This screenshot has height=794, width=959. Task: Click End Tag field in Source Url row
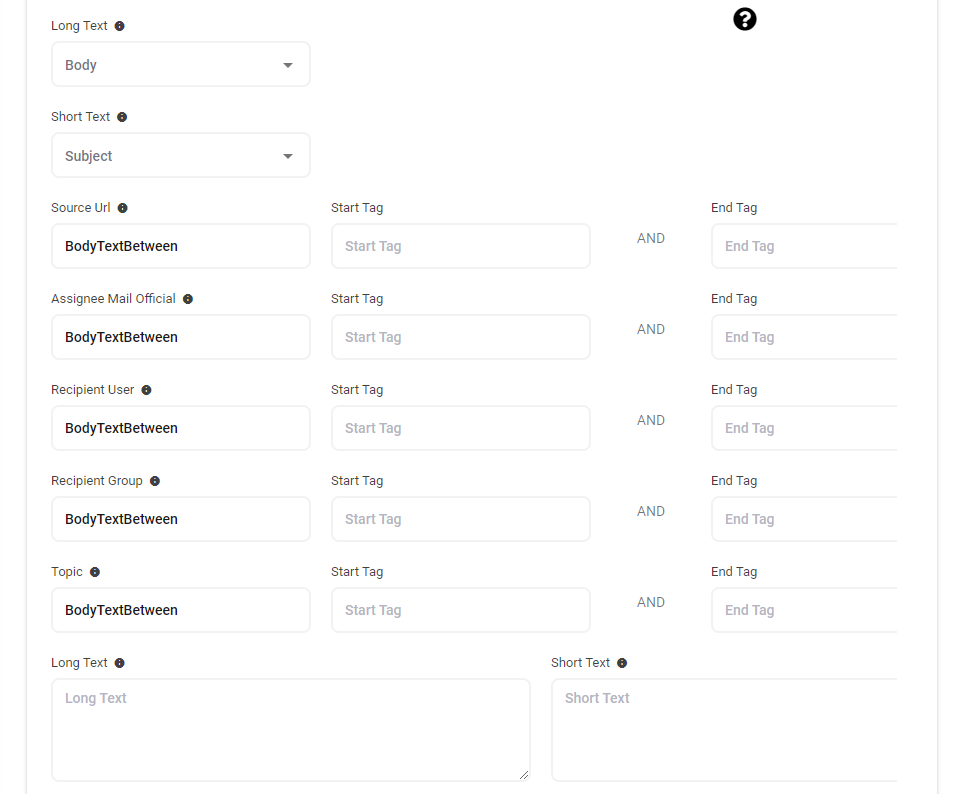(x=803, y=246)
